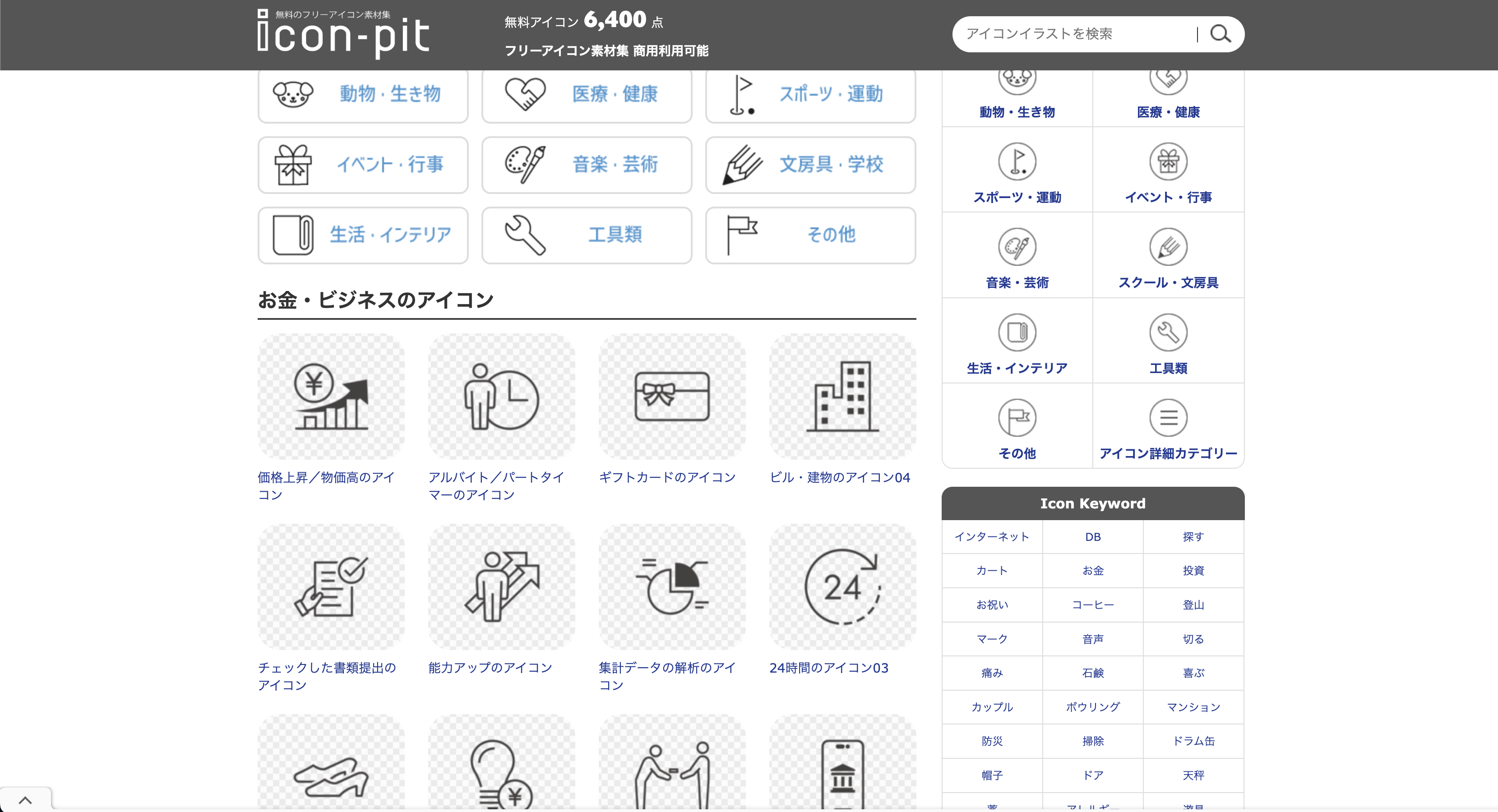
Task: Open the 文房具・学校 category card
Action: click(811, 165)
